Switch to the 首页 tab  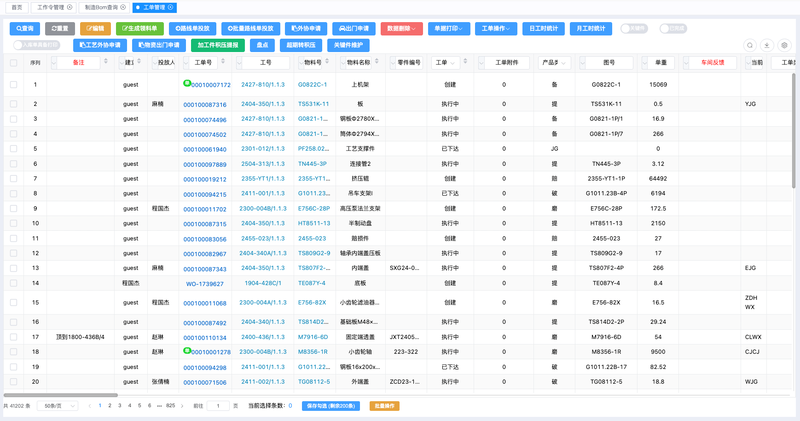point(17,7)
